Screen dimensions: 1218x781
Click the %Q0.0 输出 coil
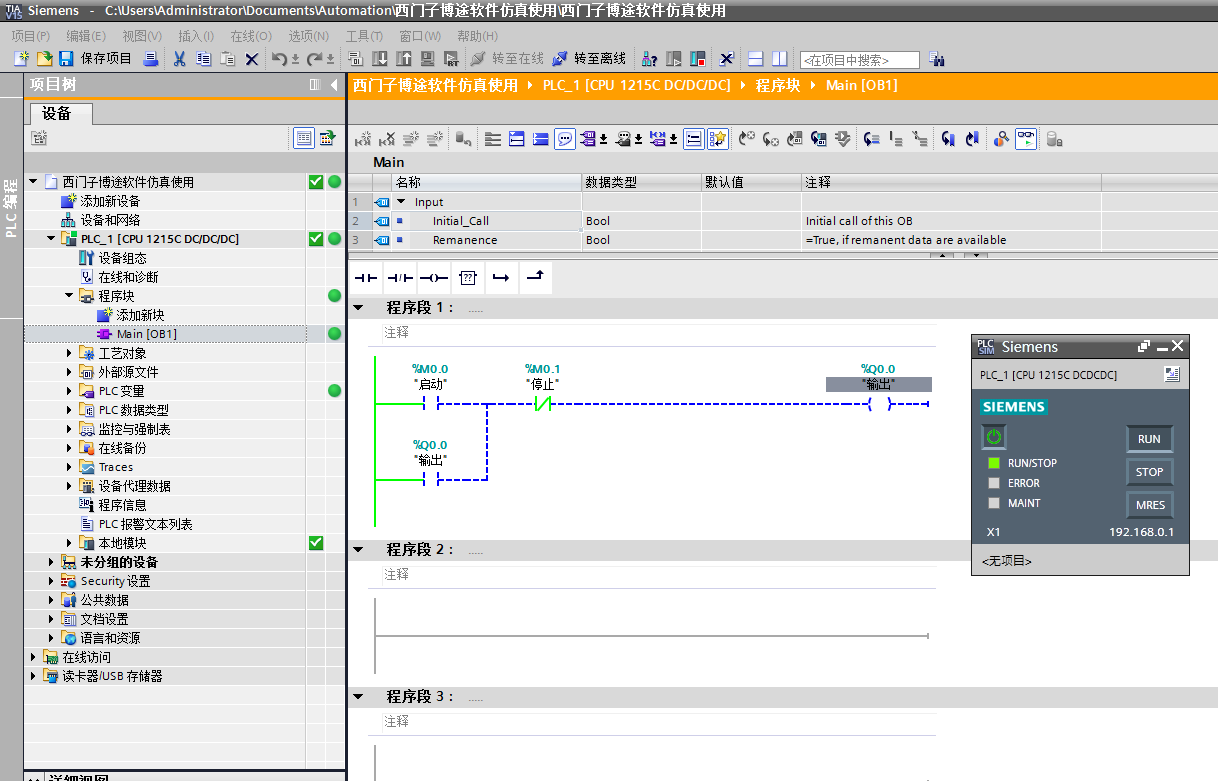[x=878, y=404]
